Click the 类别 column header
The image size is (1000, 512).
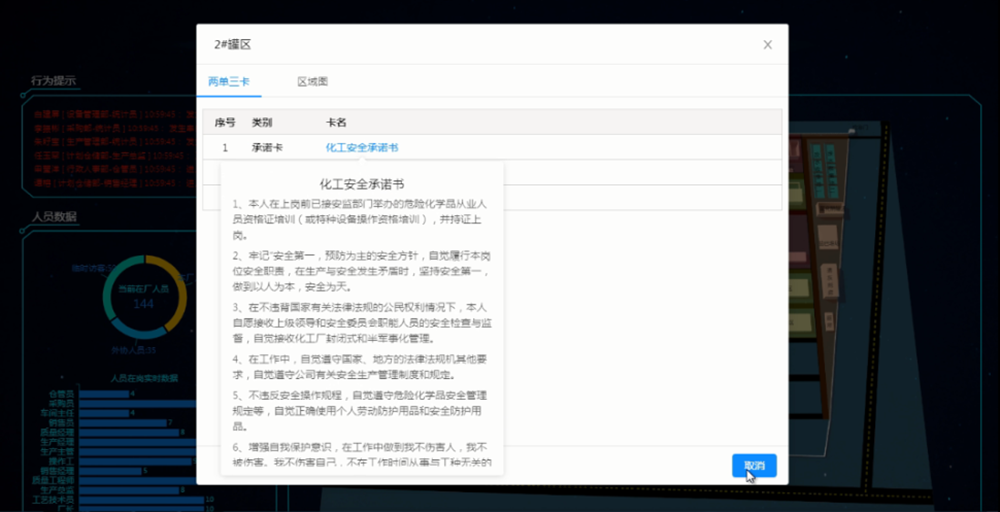[262, 122]
